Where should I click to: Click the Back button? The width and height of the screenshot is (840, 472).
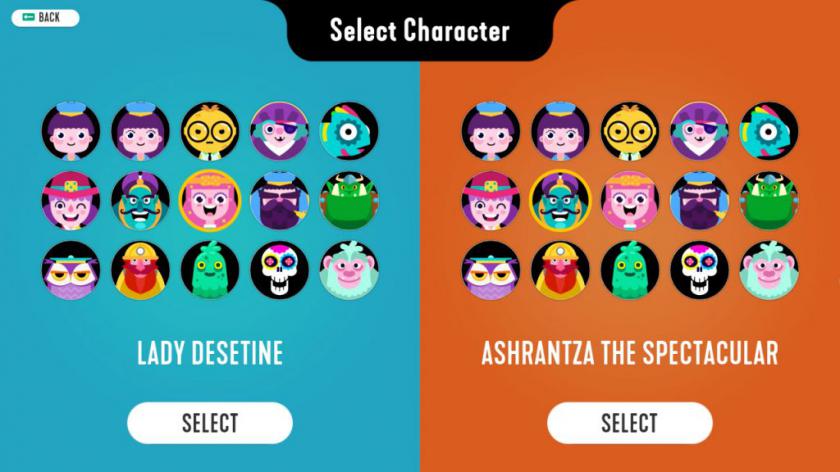(x=46, y=18)
